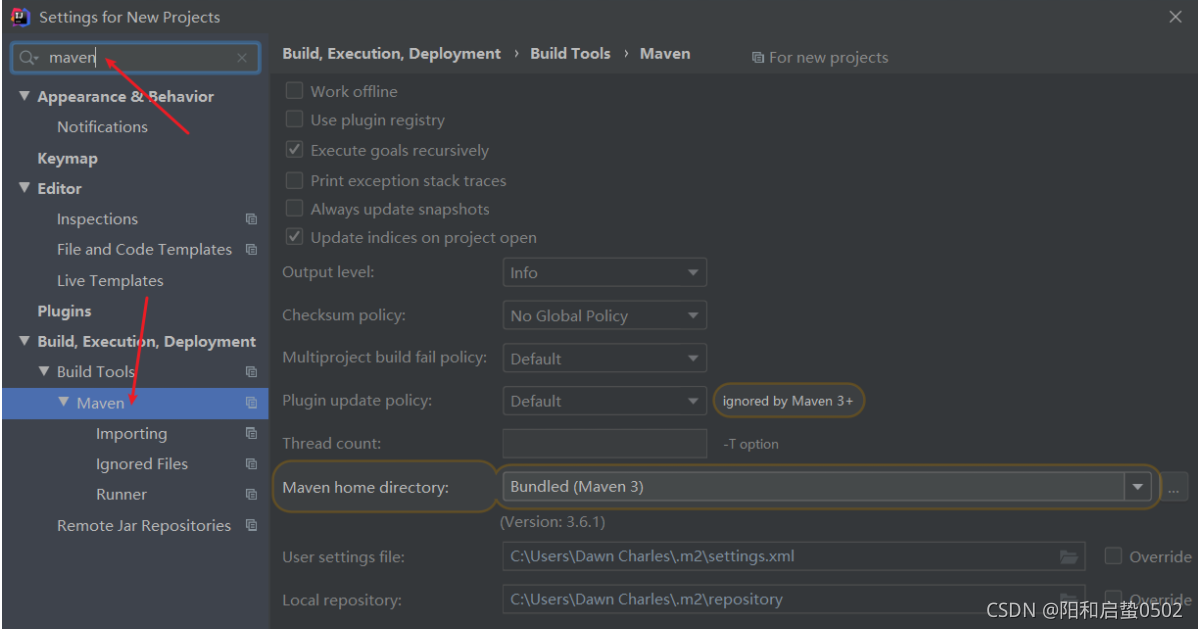Toggle Use plugin registry checkbox
Screen dimensions: 1198x629
[x=295, y=120]
